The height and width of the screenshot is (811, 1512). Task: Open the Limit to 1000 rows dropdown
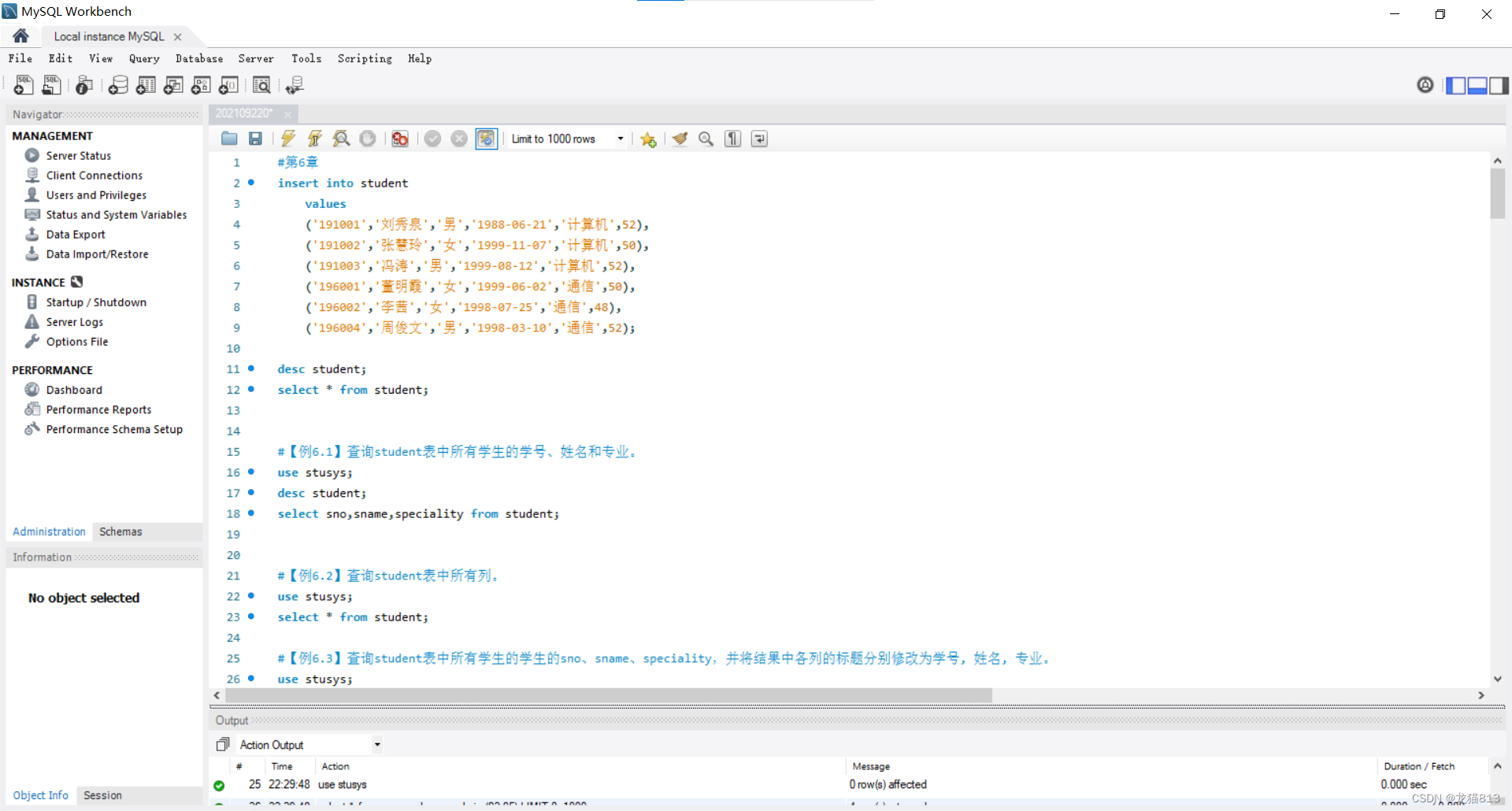(x=621, y=139)
